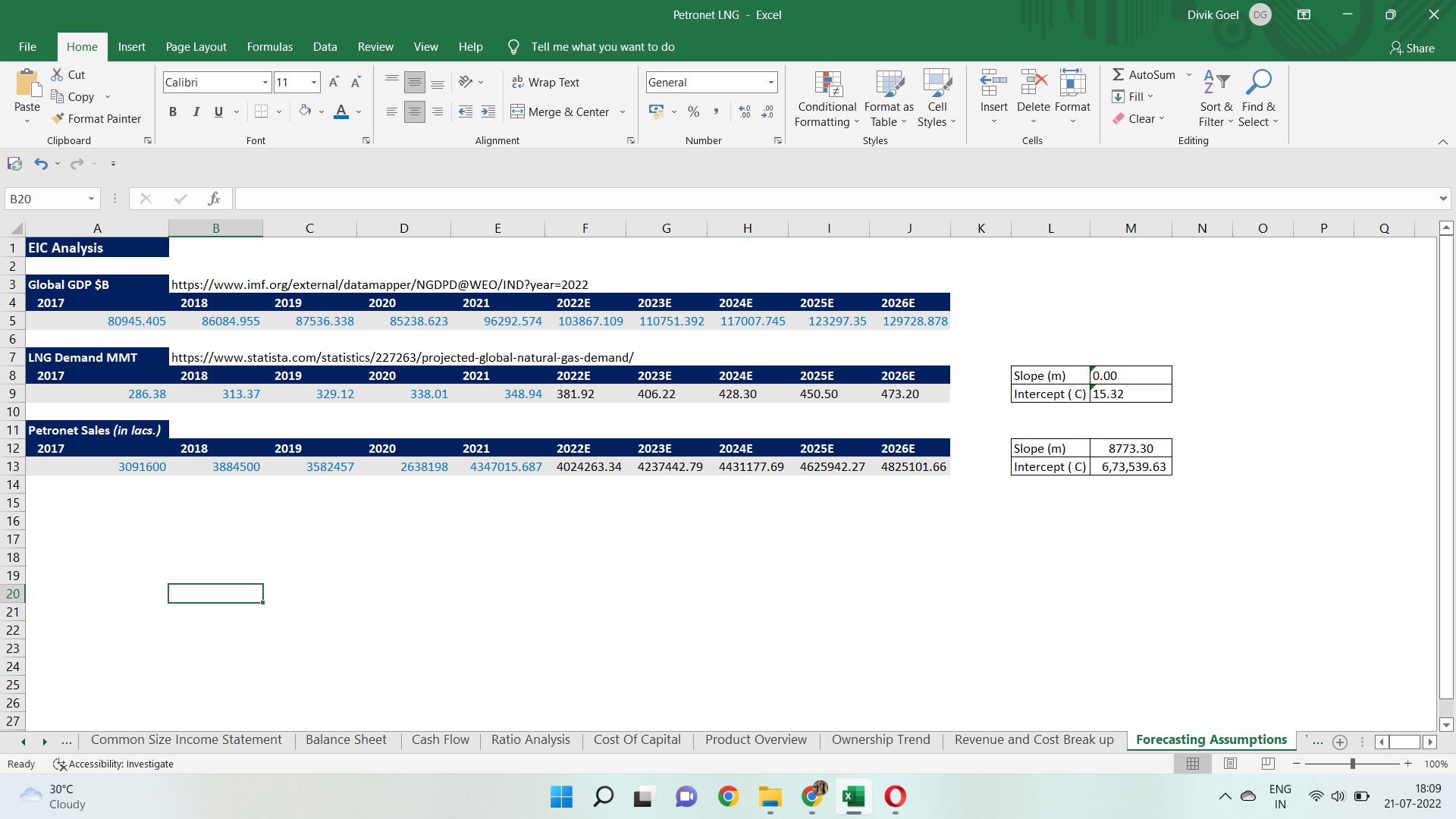Click Format as Table icon
1456x819 pixels.
click(x=889, y=84)
